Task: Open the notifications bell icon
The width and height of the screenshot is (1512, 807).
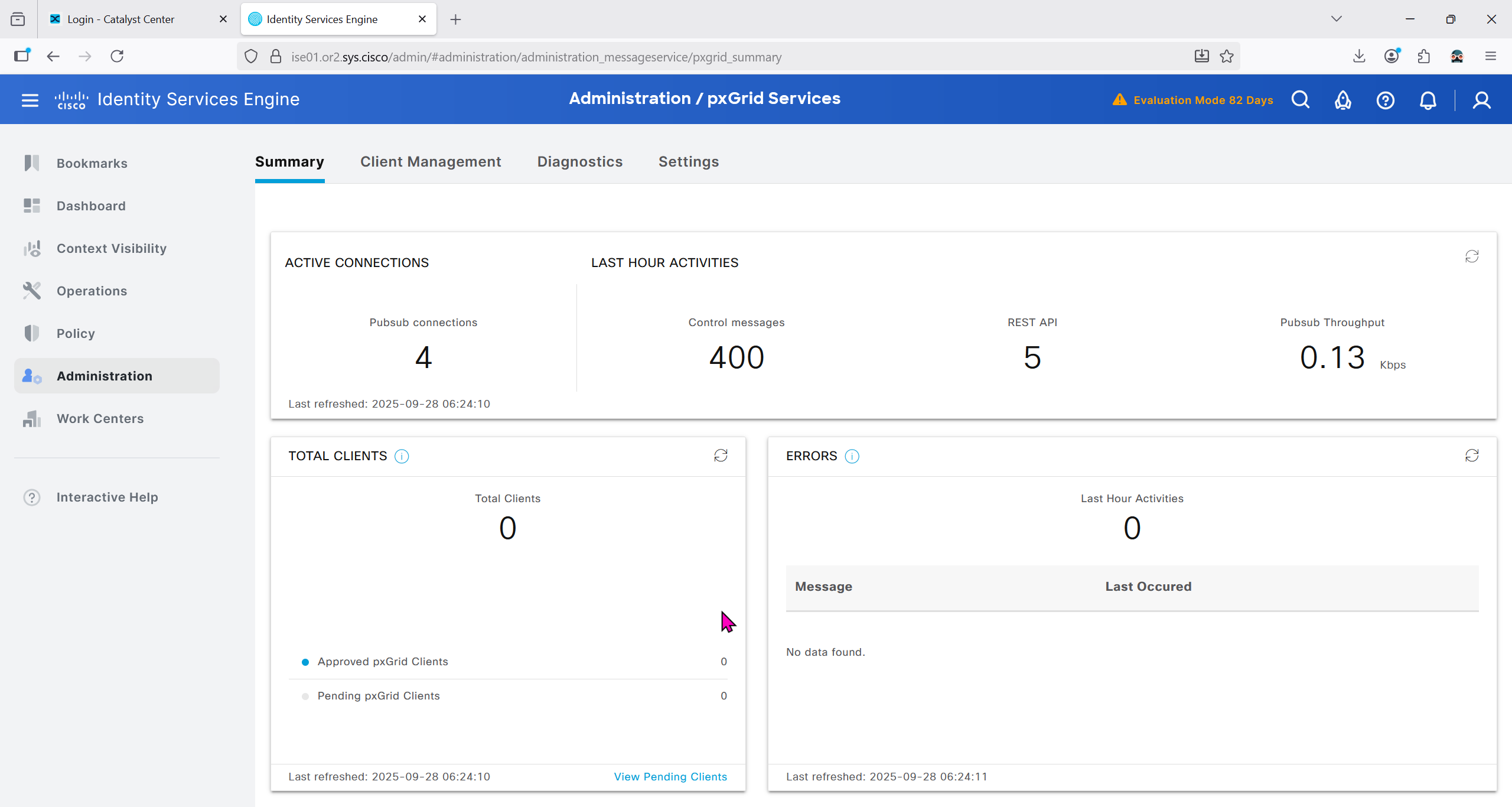Action: point(1428,100)
